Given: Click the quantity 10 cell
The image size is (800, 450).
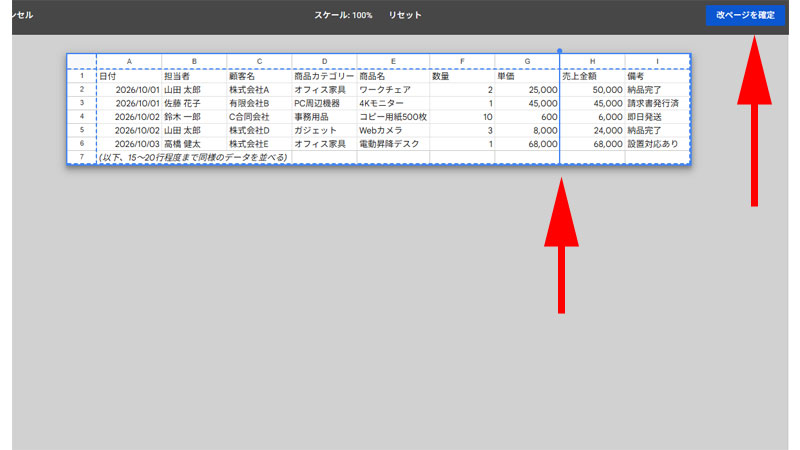Looking at the screenshot, I should pyautogui.click(x=462, y=116).
